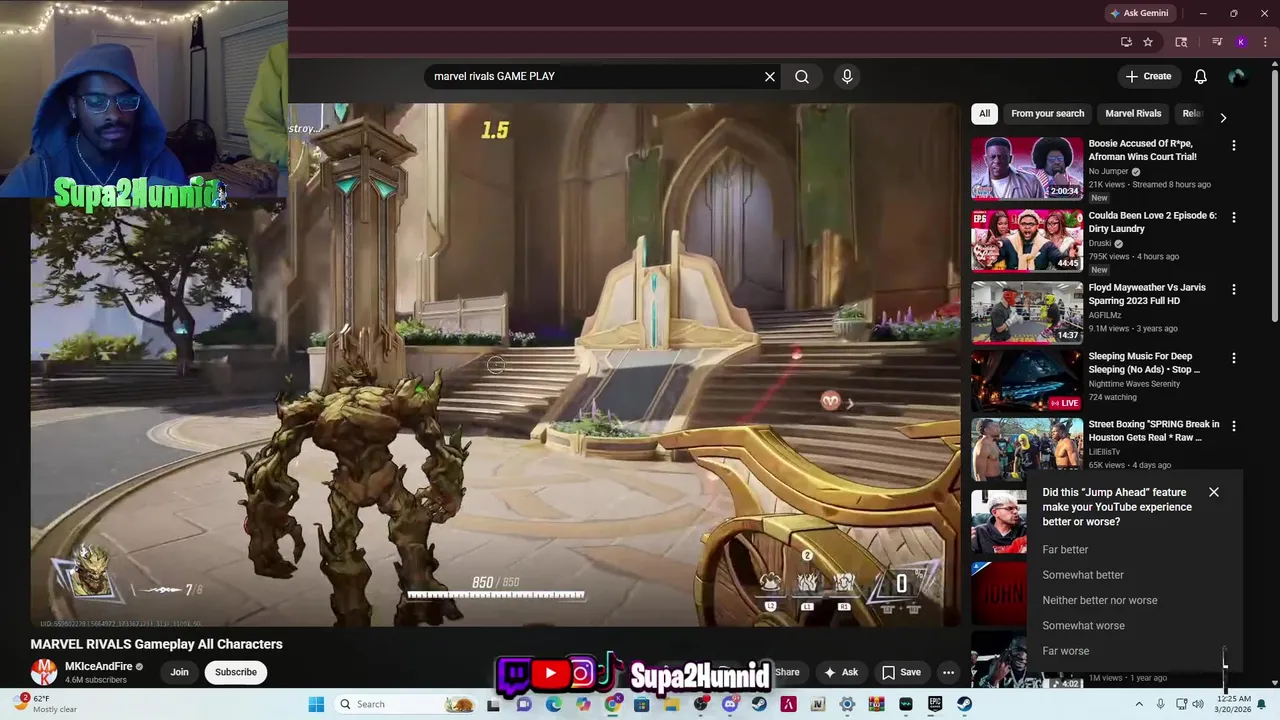1280x720 pixels.
Task: Close the Jump Ahead survey popup
Action: [1214, 492]
